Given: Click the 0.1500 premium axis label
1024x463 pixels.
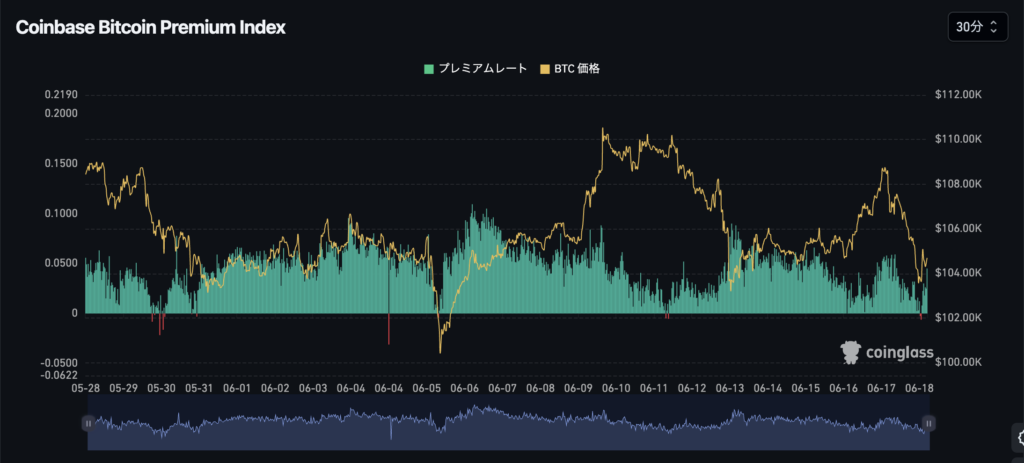Looking at the screenshot, I should [x=61, y=163].
